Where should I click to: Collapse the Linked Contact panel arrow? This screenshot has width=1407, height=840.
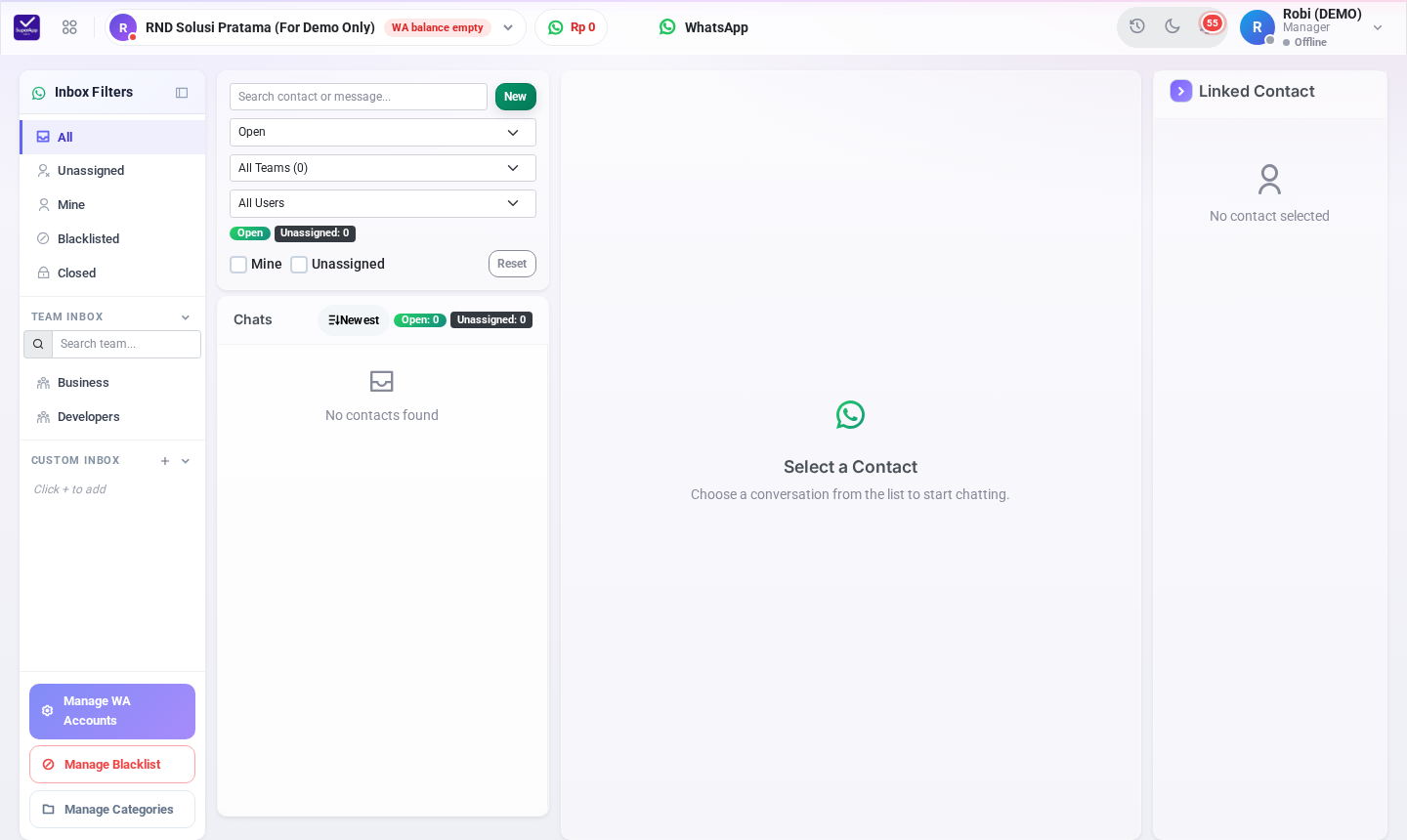[x=1181, y=91]
